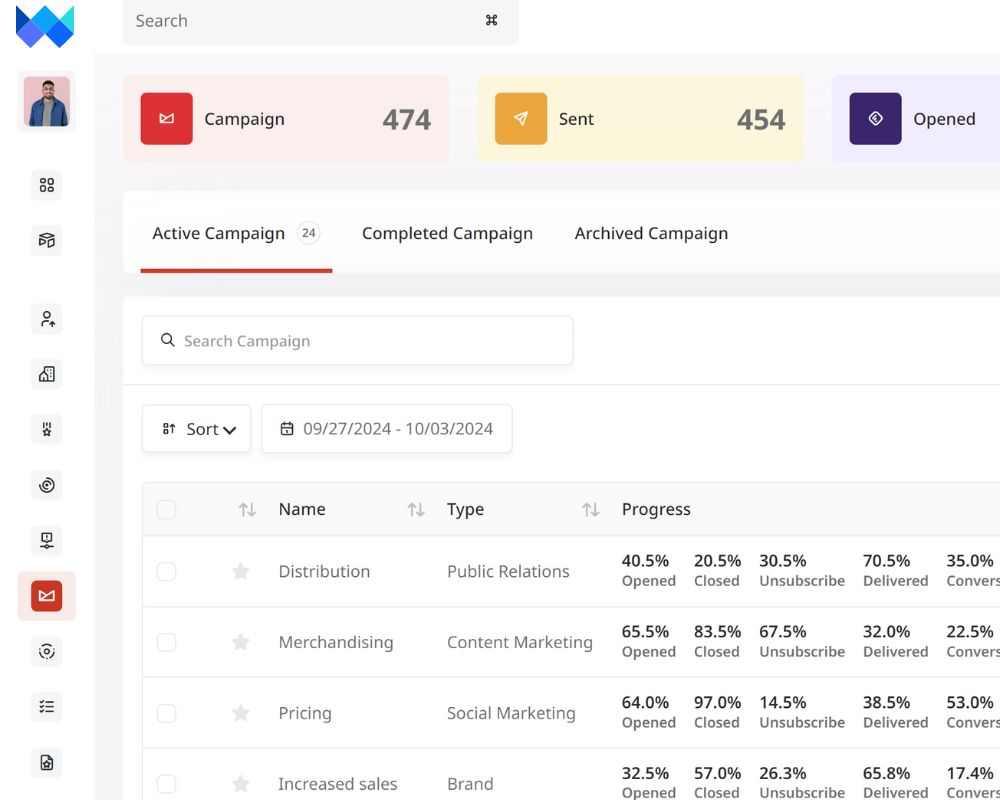The height and width of the screenshot is (800, 1000).
Task: Switch to the Archived Campaign tab
Action: pos(651,234)
